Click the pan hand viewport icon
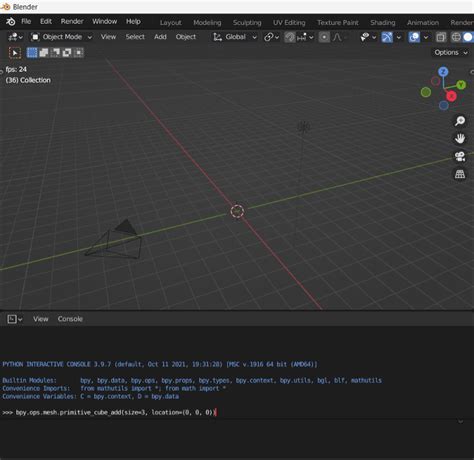This screenshot has height=460, width=474. 460,138
